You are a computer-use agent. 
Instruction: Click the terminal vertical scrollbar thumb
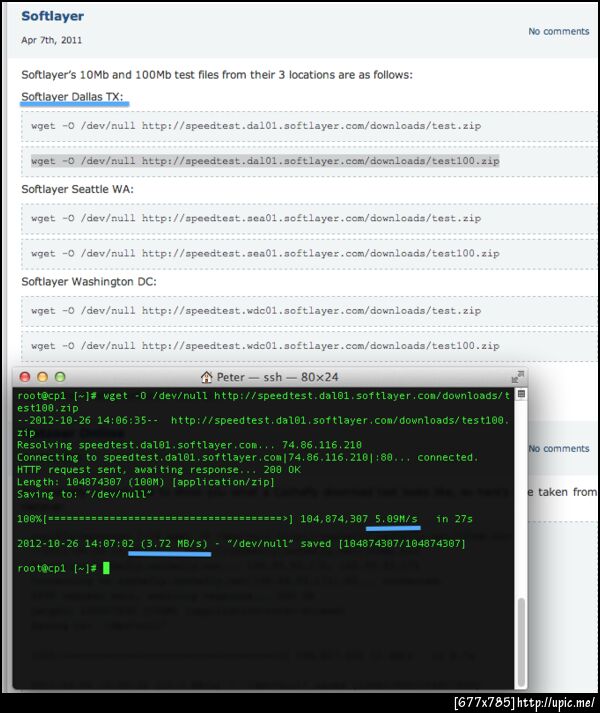point(521,642)
